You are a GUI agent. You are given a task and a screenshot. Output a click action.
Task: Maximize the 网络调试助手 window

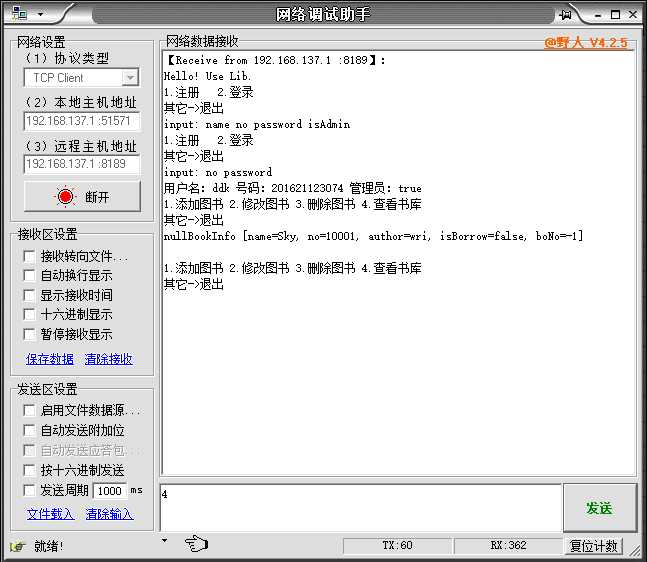click(615, 15)
